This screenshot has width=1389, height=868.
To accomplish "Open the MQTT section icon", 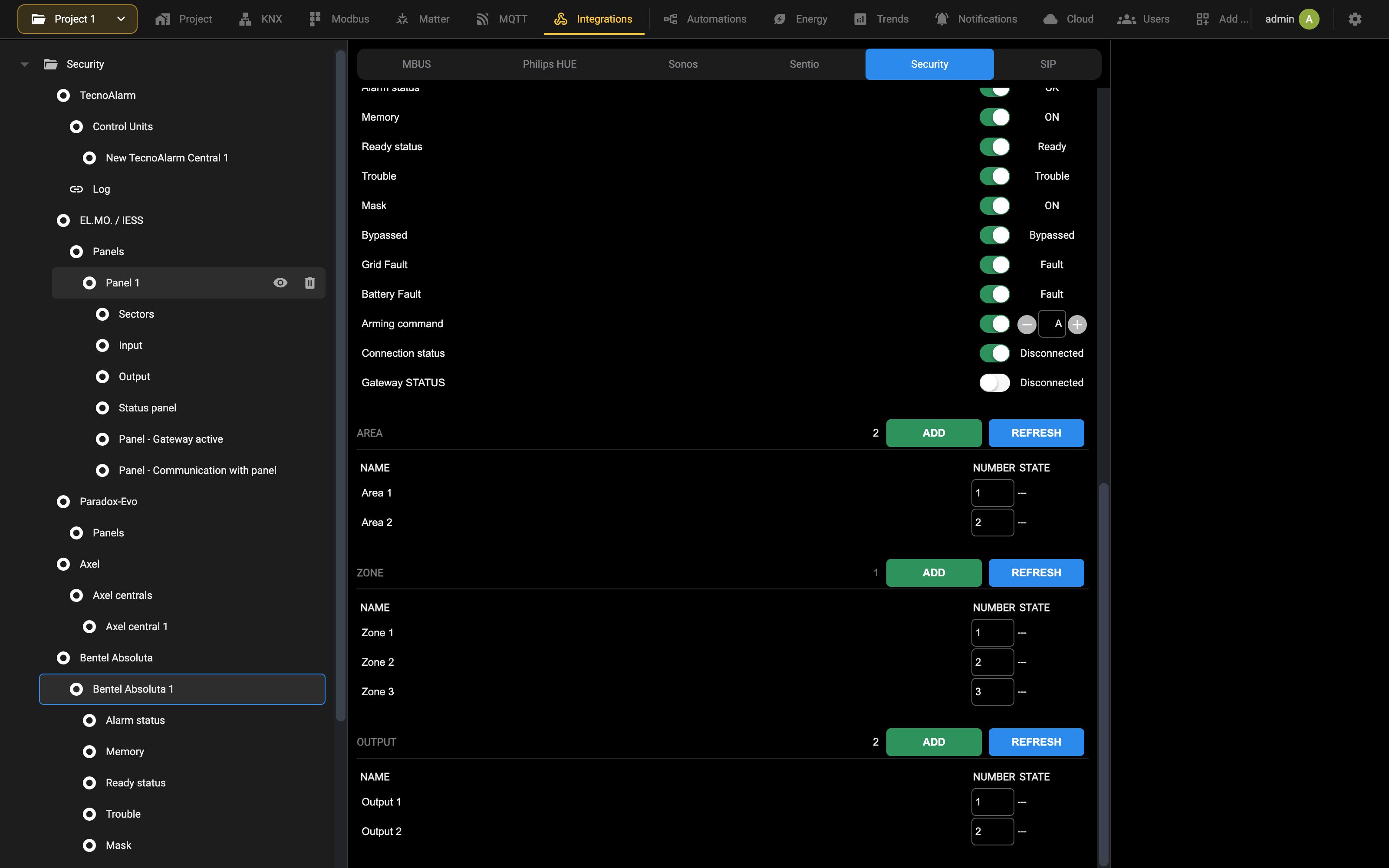I will tap(483, 19).
